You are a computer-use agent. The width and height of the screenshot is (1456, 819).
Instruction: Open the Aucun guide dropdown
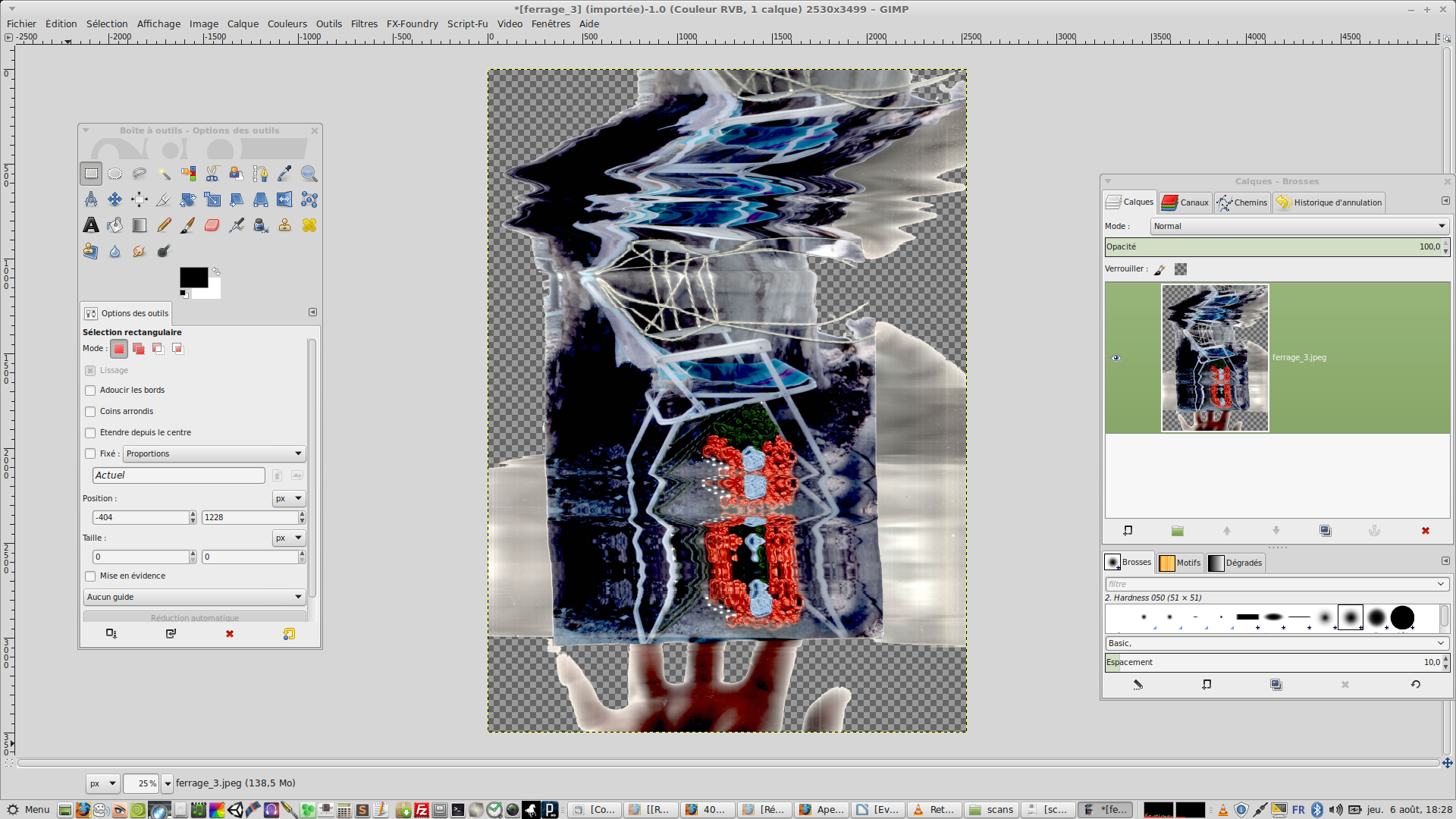click(x=194, y=597)
